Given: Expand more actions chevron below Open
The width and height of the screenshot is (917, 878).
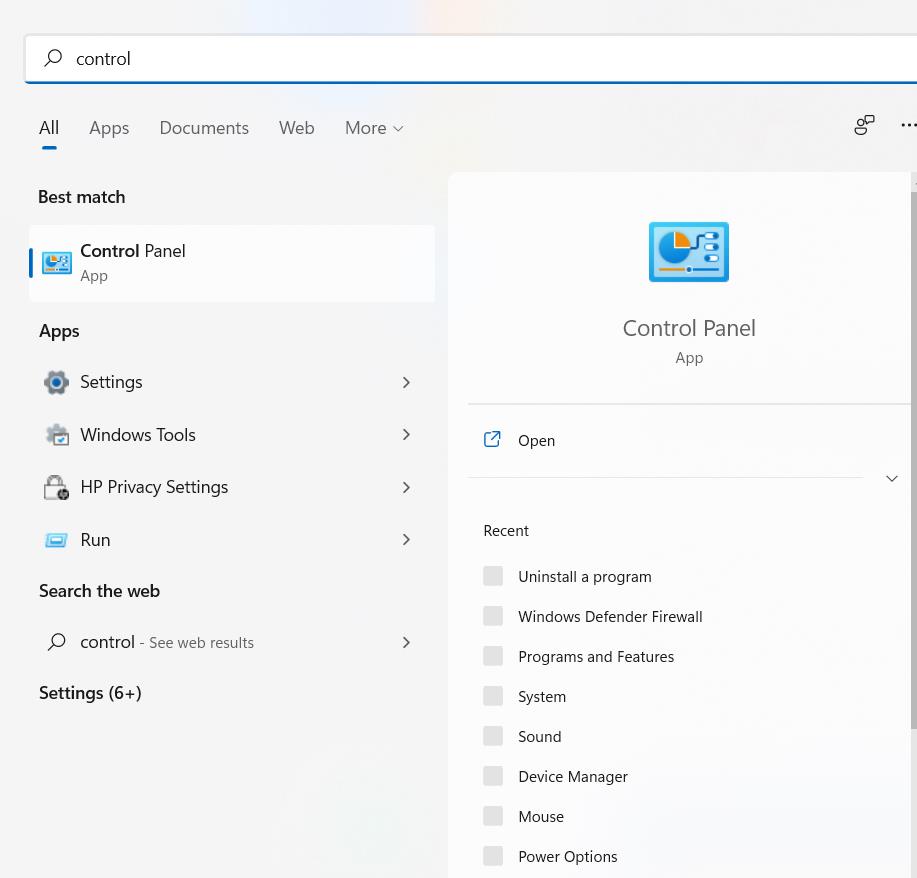Looking at the screenshot, I should [891, 479].
